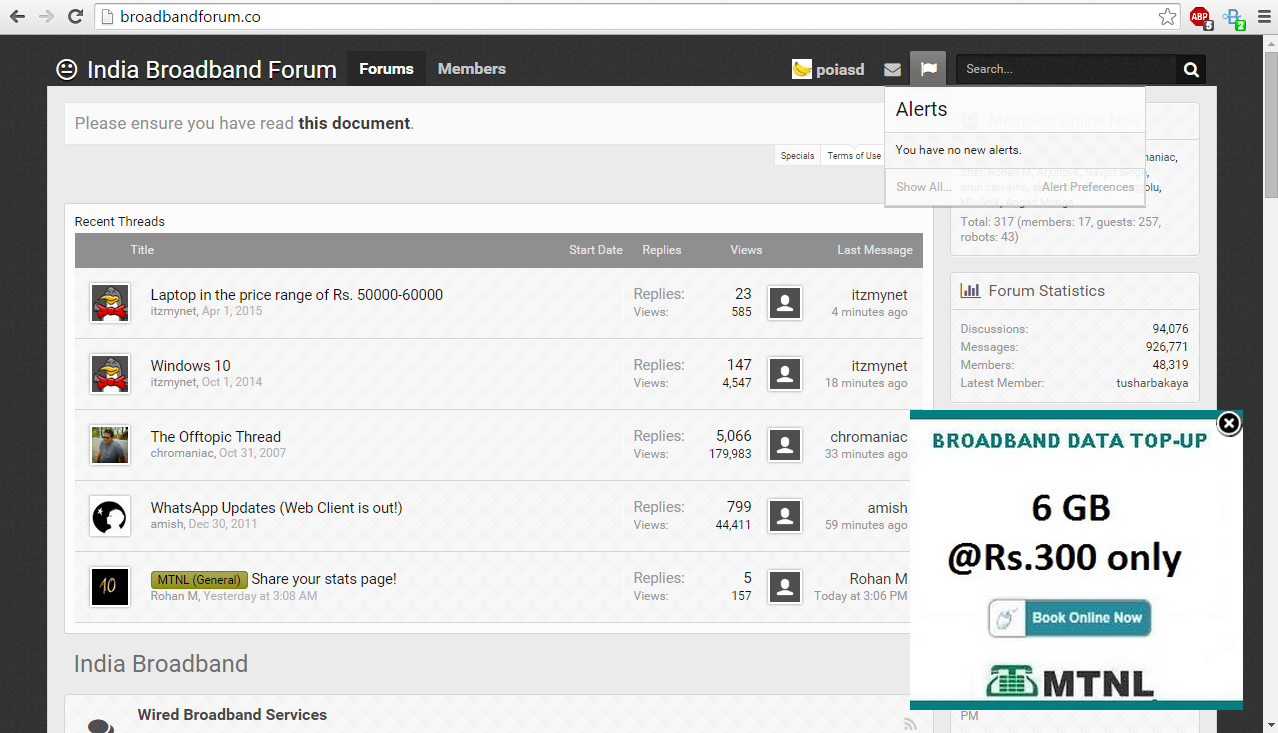This screenshot has width=1278, height=733.
Task: Open the Members tab
Action: click(x=471, y=69)
